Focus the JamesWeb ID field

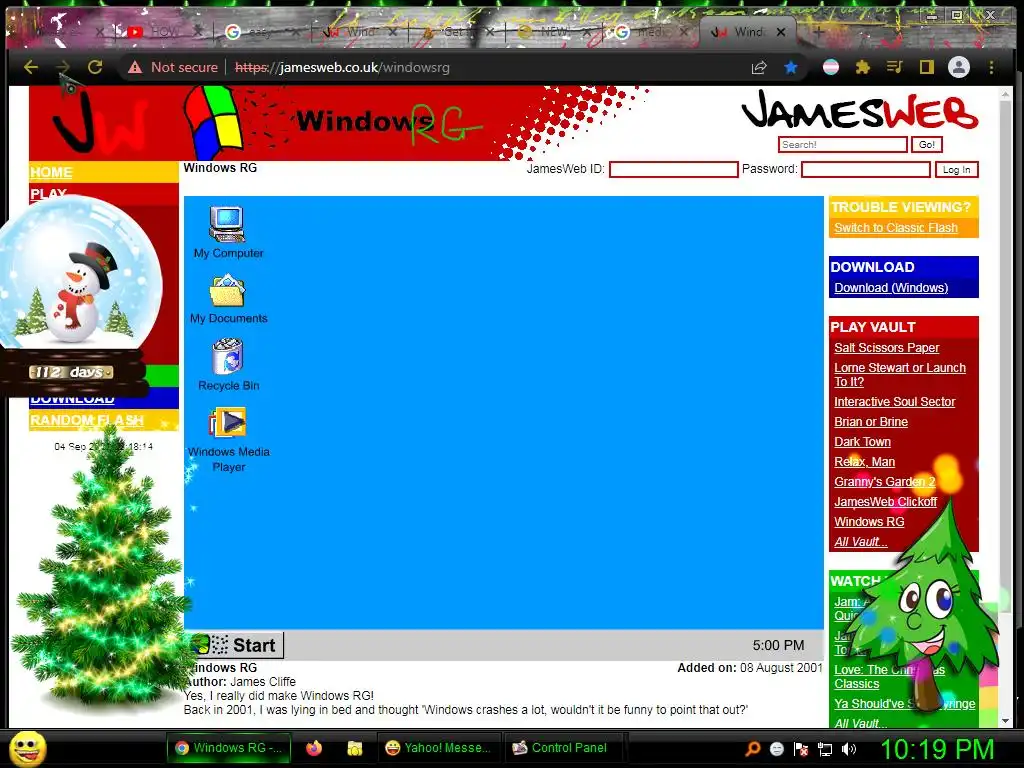click(673, 169)
